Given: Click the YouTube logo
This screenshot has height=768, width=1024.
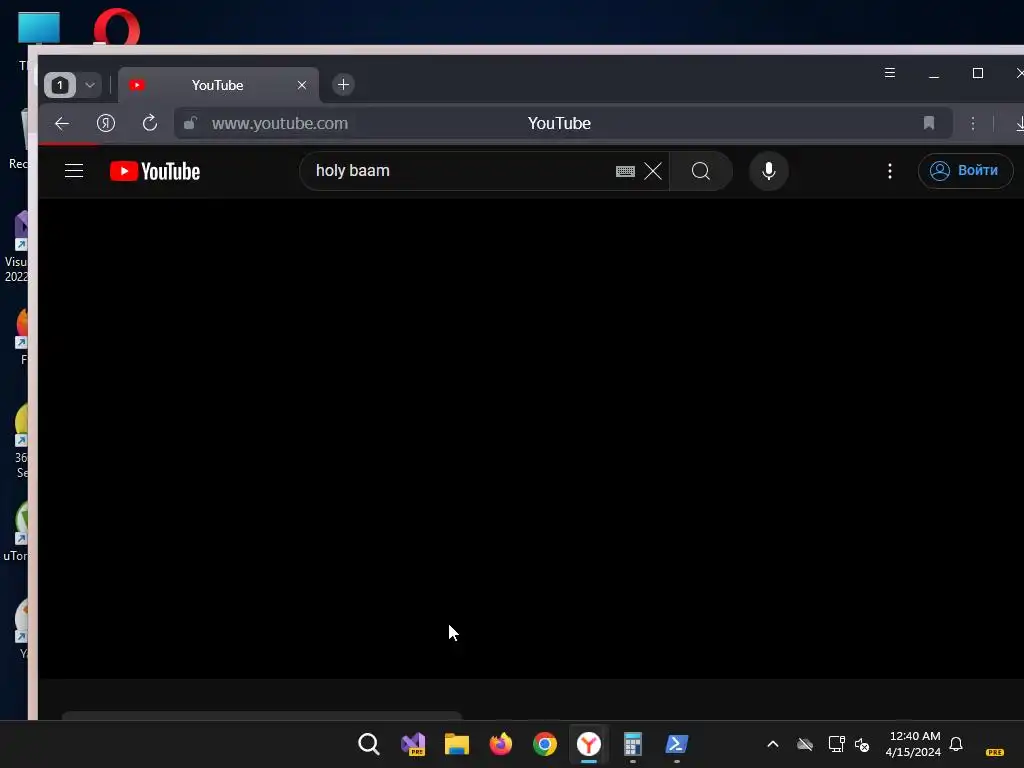Looking at the screenshot, I should tap(155, 171).
